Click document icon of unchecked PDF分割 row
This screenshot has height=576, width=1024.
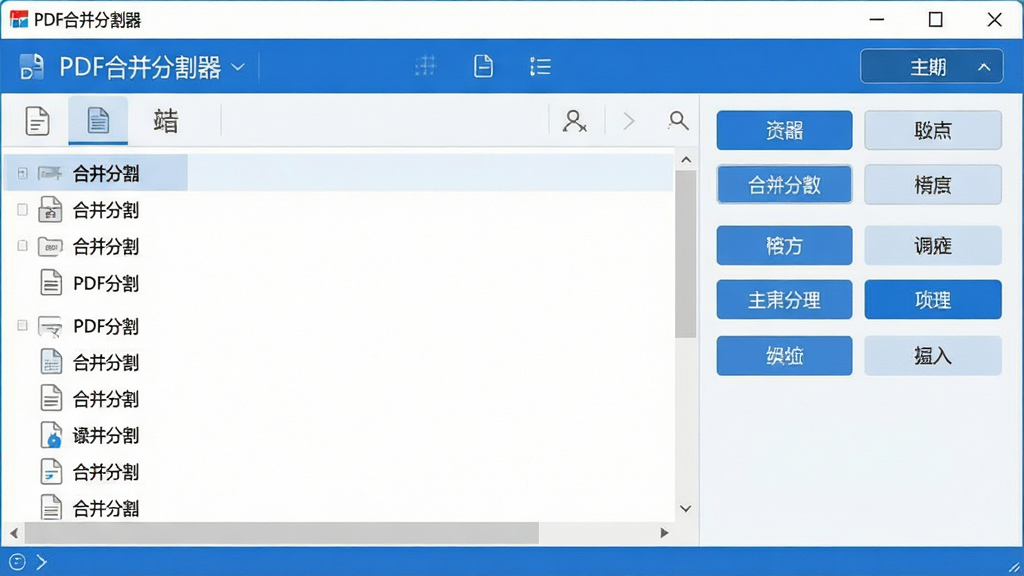pos(51,283)
